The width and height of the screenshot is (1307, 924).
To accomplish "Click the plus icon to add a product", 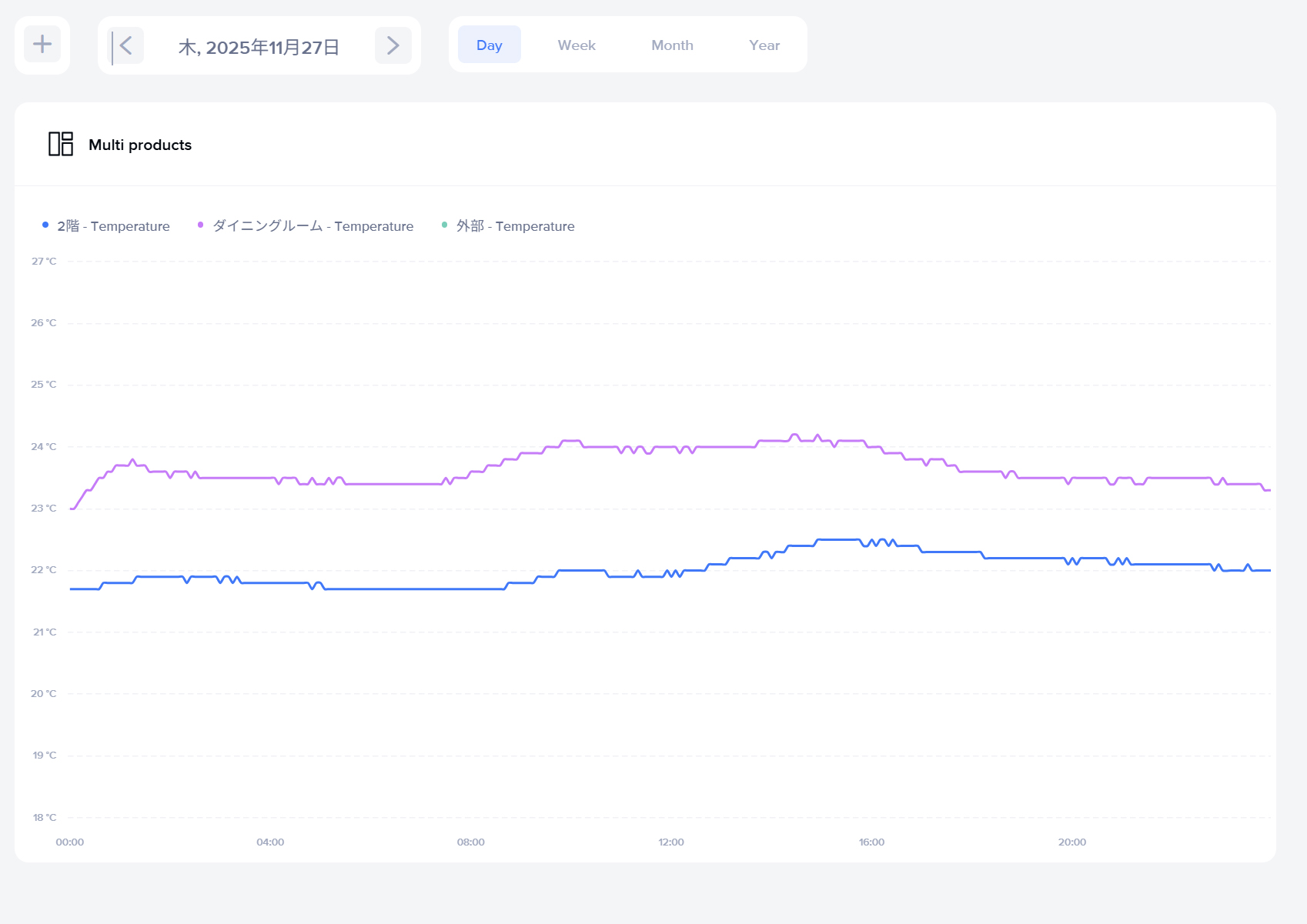I will pos(42,45).
